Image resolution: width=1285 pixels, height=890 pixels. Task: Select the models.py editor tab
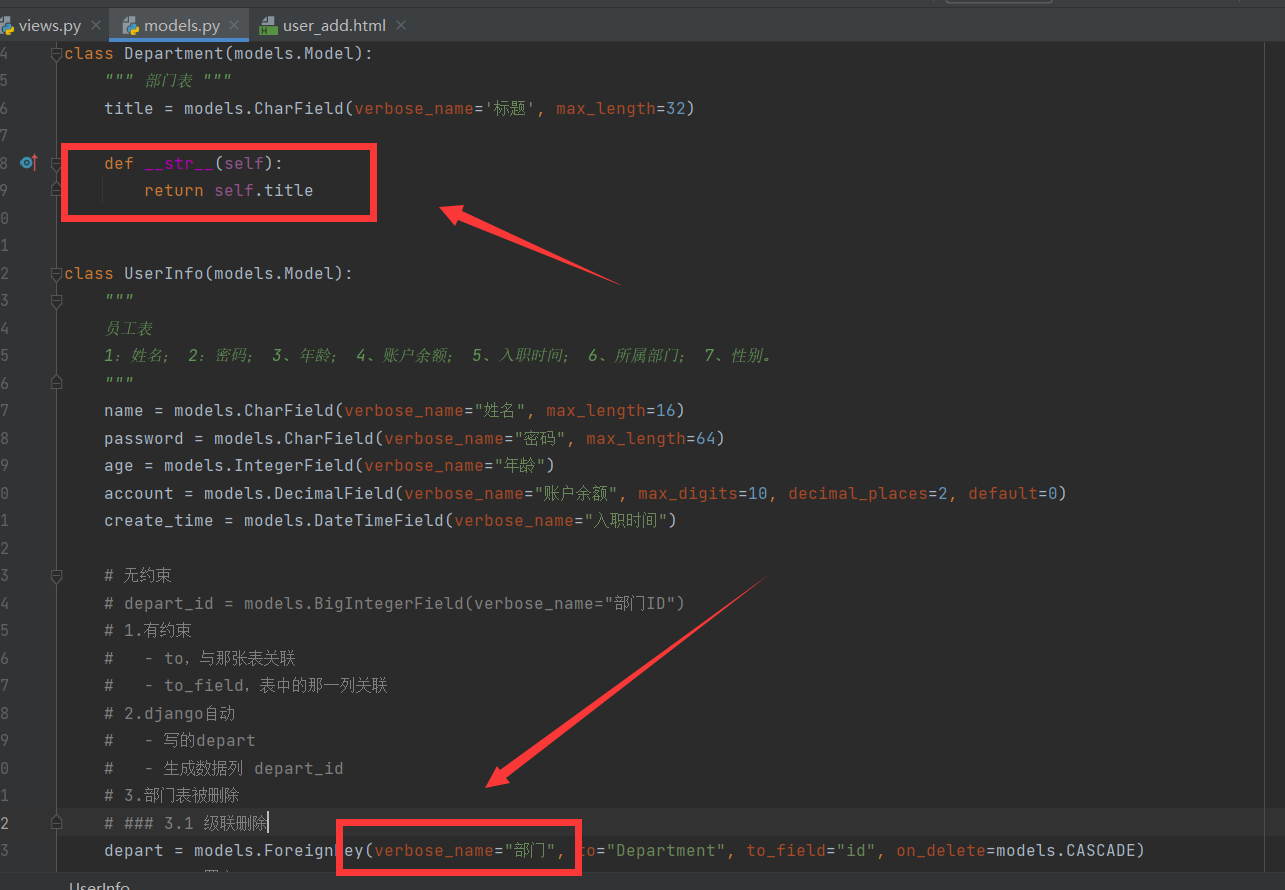(181, 25)
